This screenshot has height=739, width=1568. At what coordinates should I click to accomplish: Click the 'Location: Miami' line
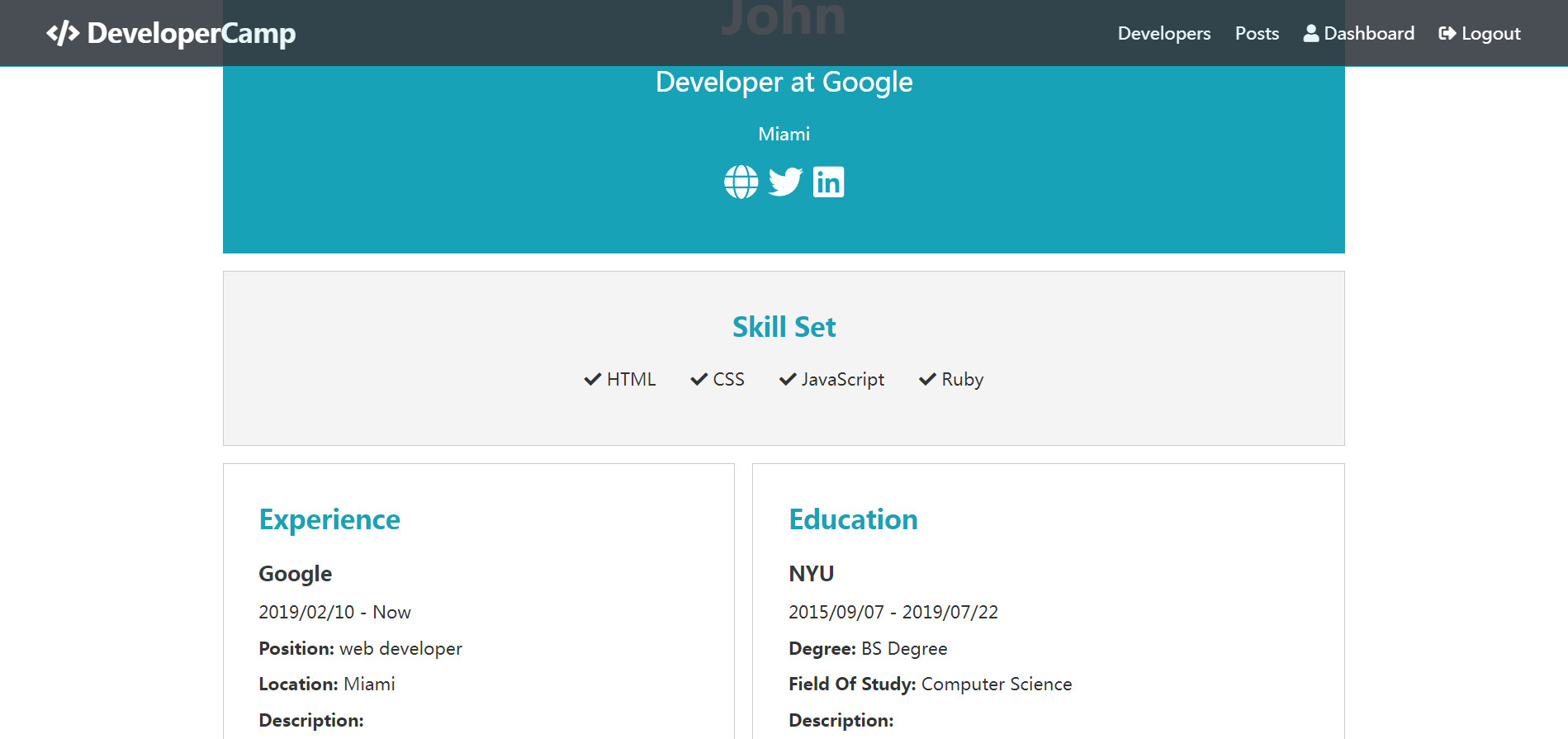point(327,684)
